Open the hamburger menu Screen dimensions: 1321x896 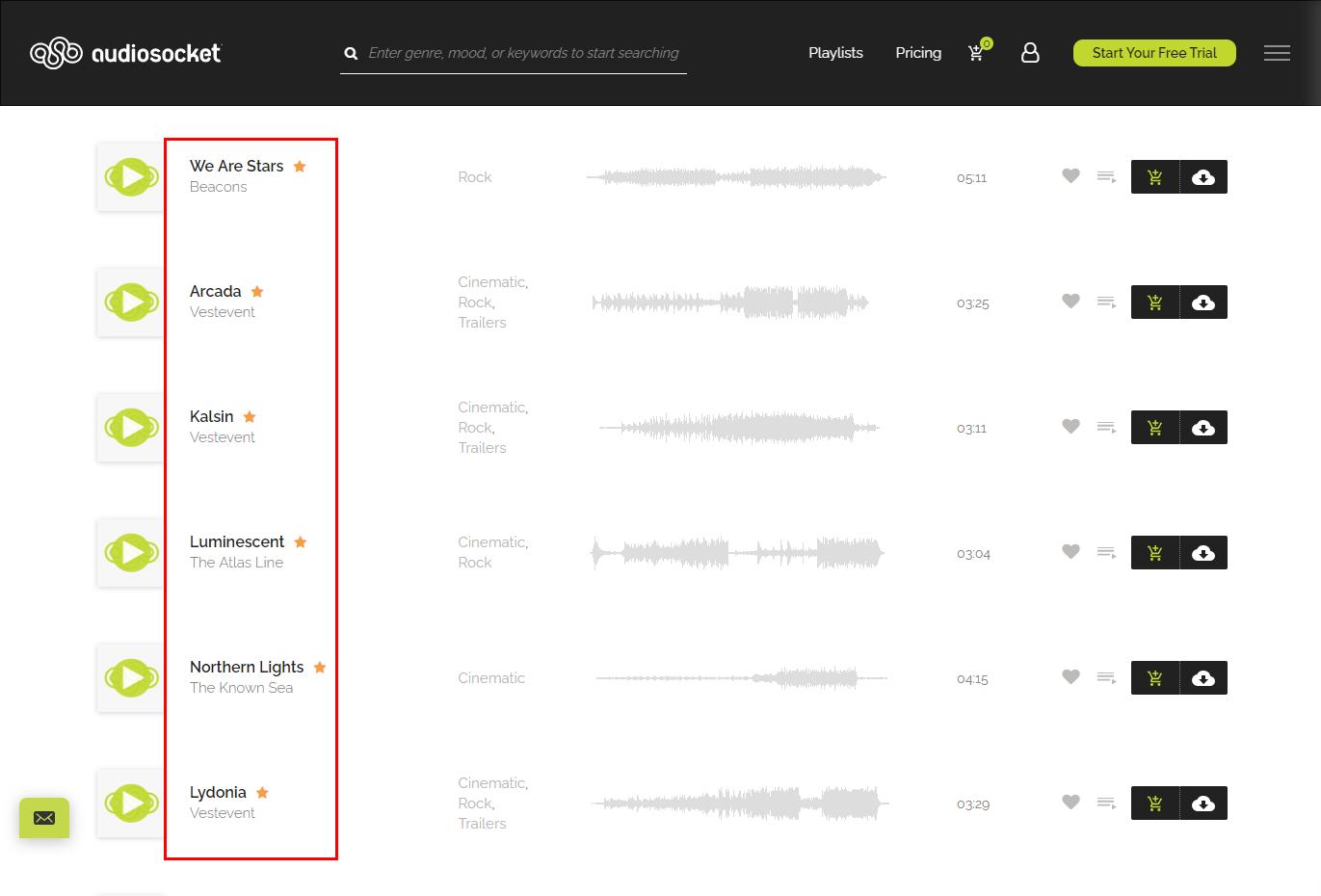point(1277,53)
